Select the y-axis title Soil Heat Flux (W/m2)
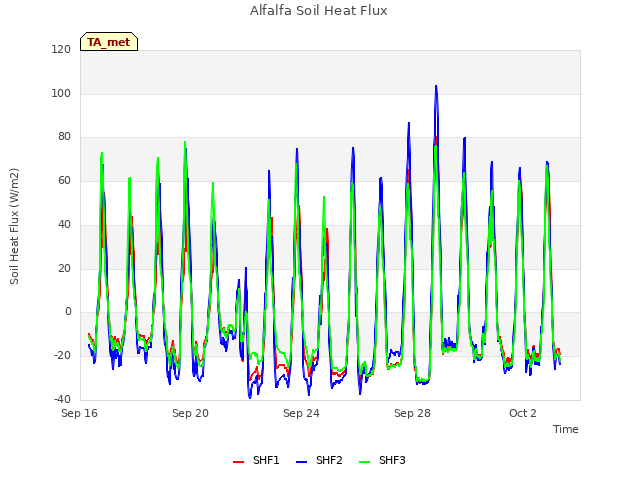640x480 pixels. click(14, 226)
